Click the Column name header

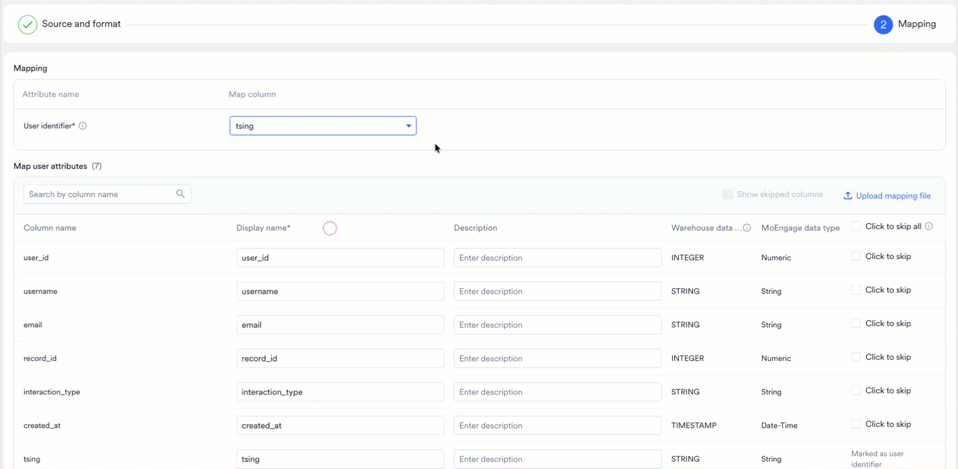49,228
